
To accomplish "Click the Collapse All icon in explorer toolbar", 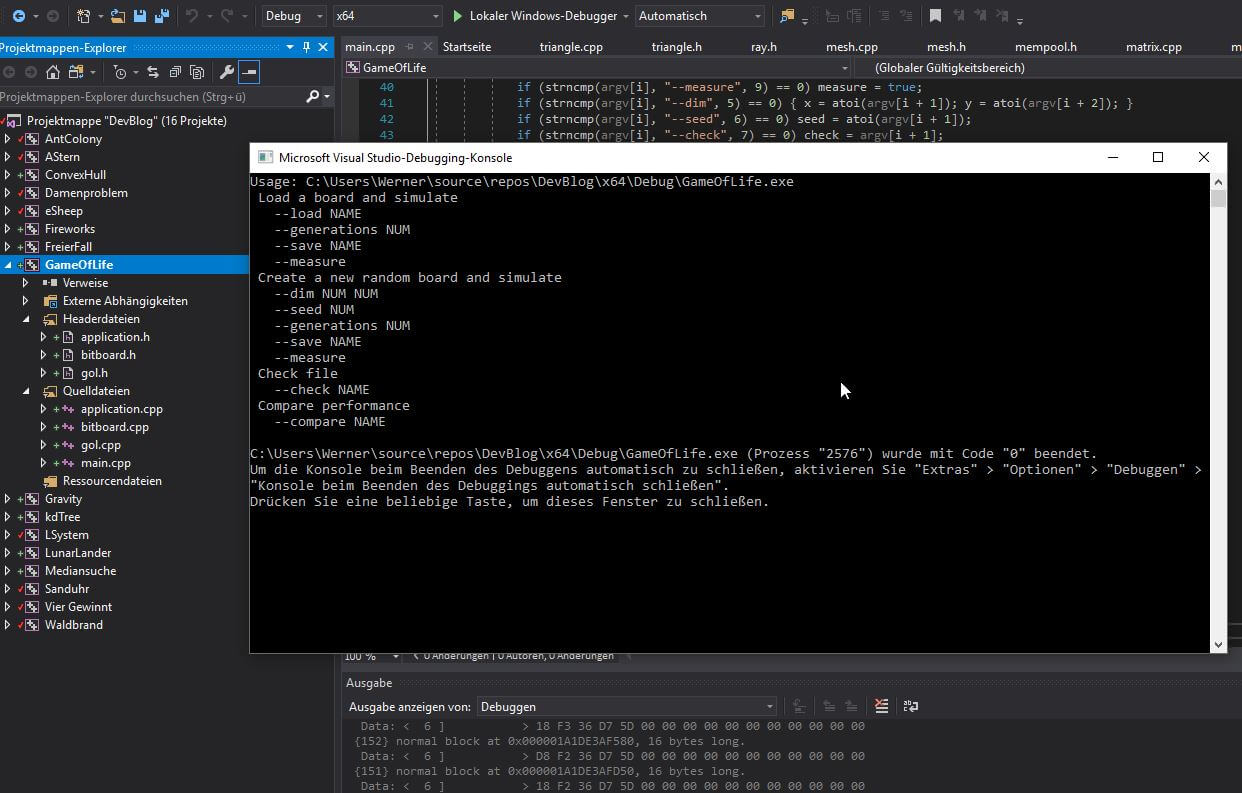I will (175, 72).
